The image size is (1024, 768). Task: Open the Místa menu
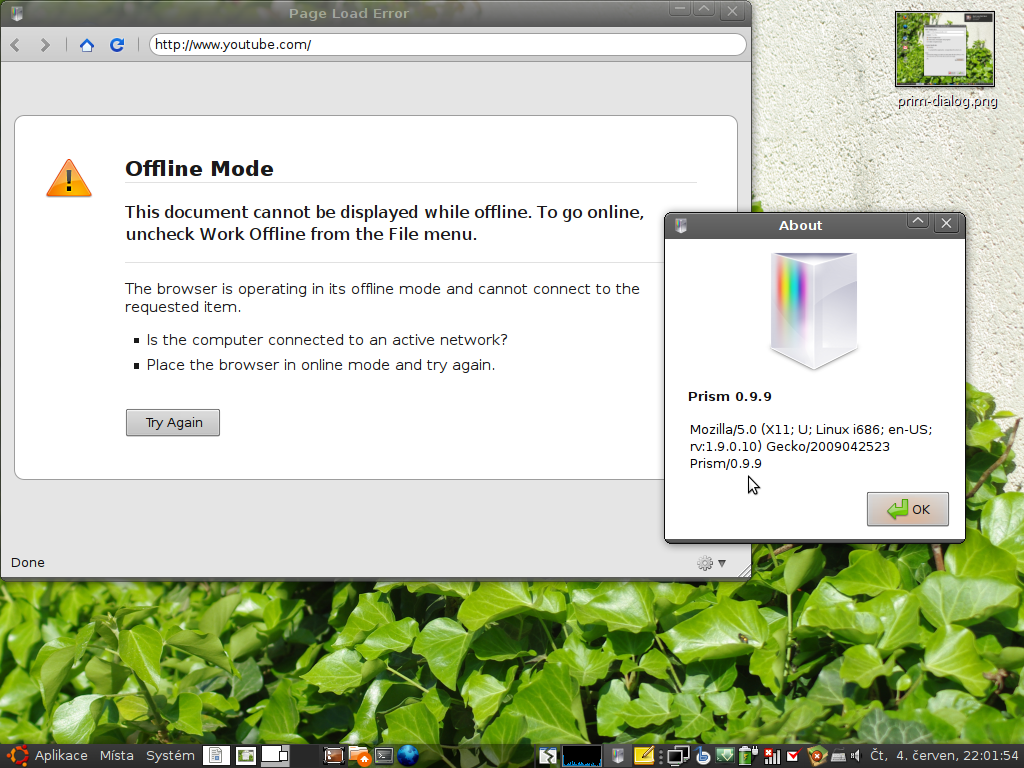pyautogui.click(x=116, y=756)
